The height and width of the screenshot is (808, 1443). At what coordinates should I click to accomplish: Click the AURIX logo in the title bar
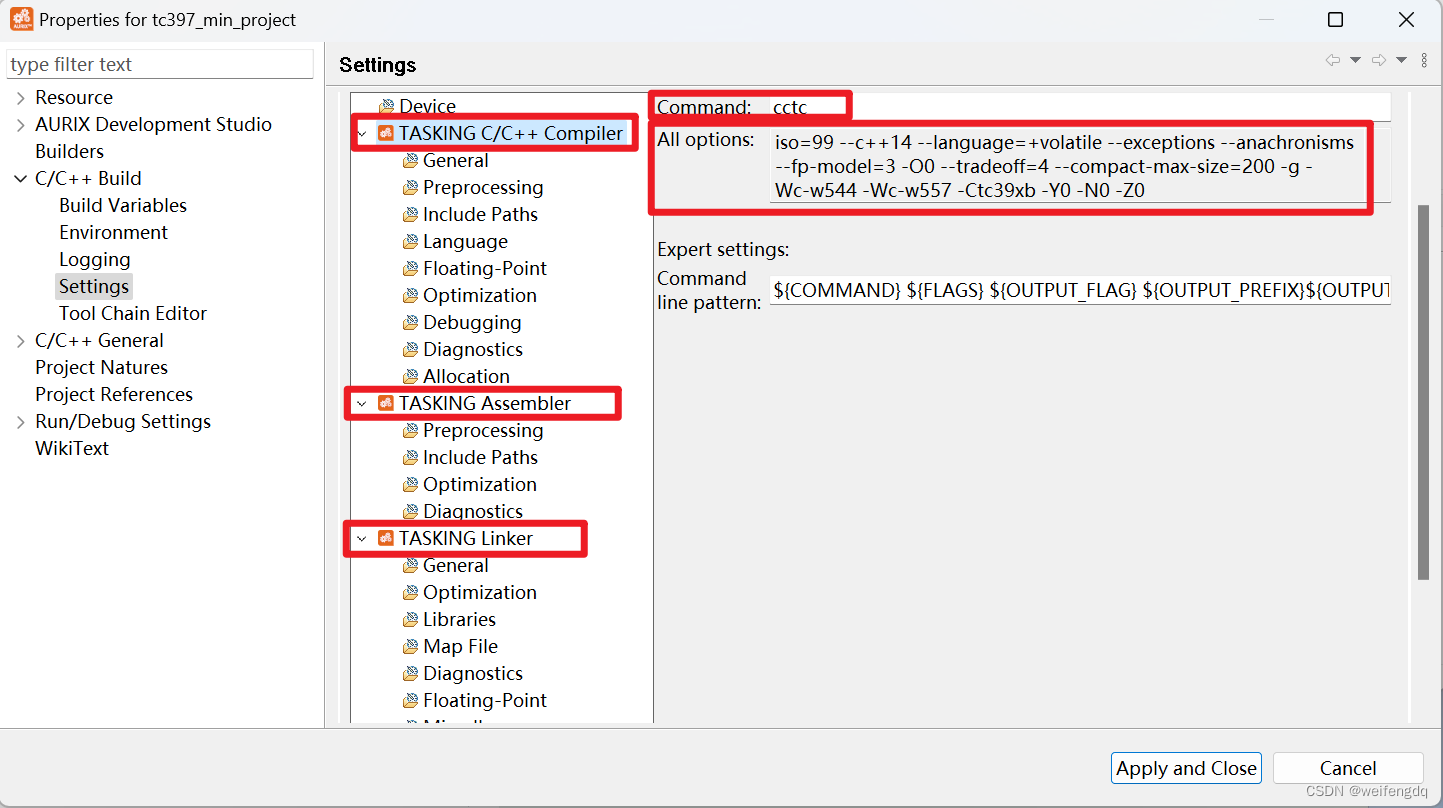pos(21,19)
